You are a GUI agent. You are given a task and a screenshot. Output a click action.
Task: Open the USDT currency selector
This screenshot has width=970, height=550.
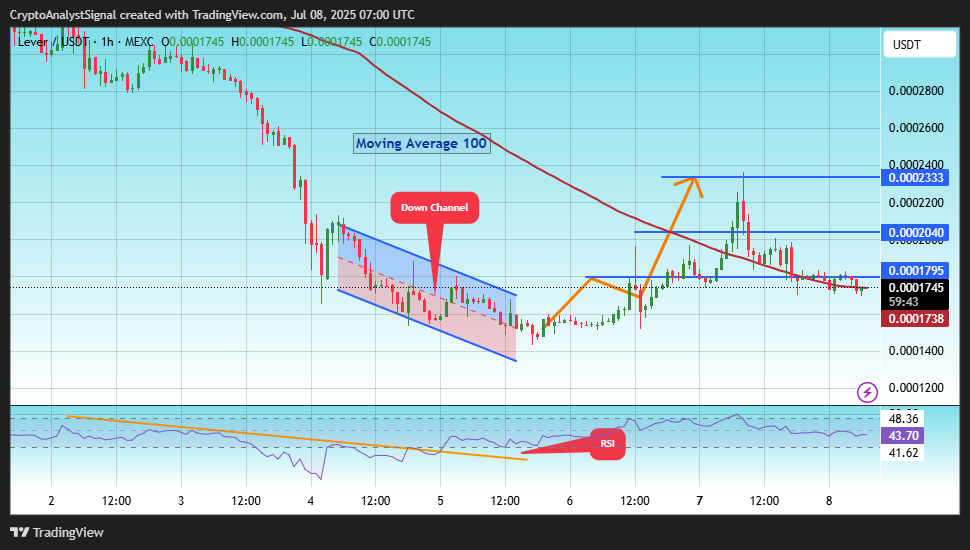(920, 45)
